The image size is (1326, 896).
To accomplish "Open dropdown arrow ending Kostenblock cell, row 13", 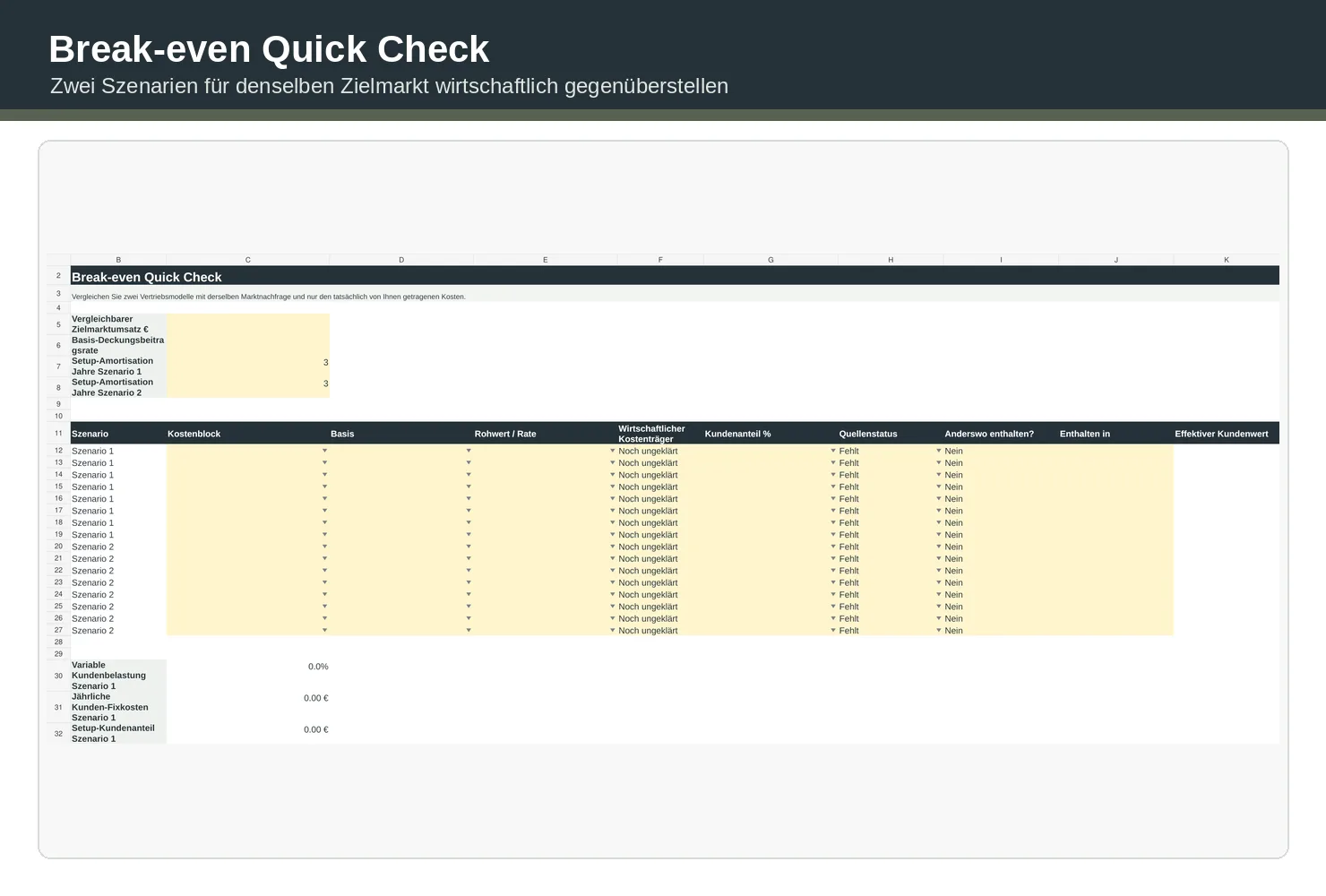I will 325,463.
